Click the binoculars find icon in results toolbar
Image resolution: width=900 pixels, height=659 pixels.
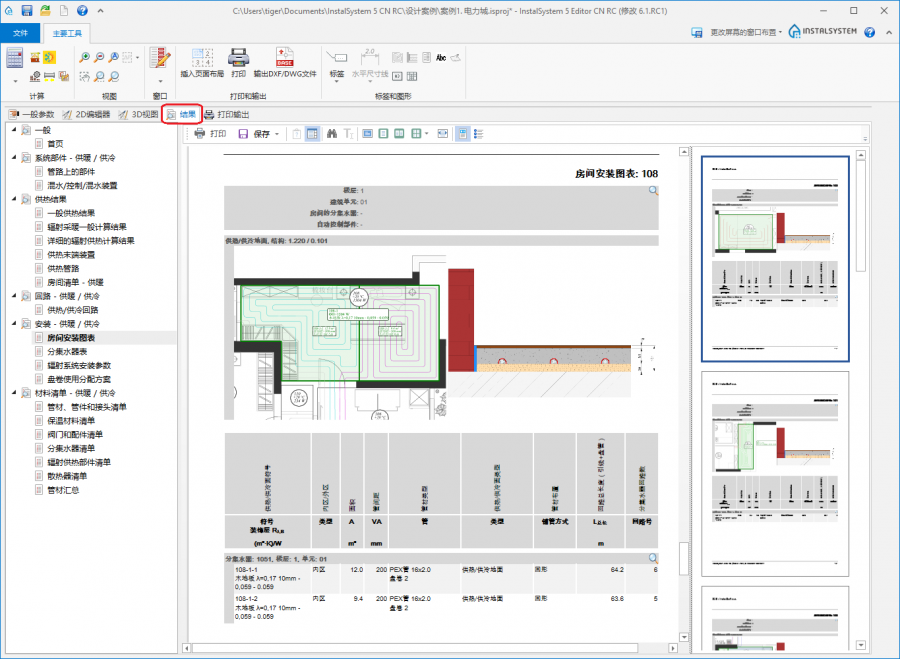coord(331,133)
